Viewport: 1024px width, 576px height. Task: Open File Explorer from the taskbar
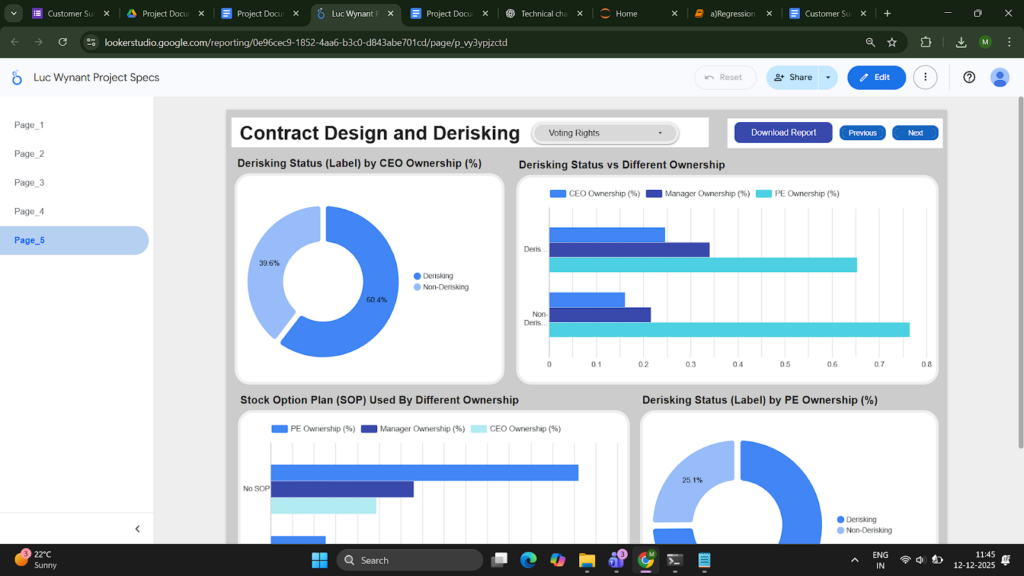(587, 560)
